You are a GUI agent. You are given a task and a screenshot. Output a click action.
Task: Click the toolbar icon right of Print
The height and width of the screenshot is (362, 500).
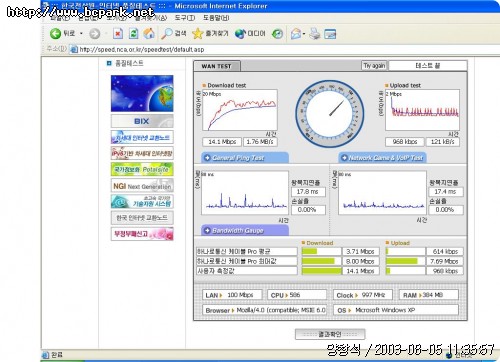click(x=330, y=34)
